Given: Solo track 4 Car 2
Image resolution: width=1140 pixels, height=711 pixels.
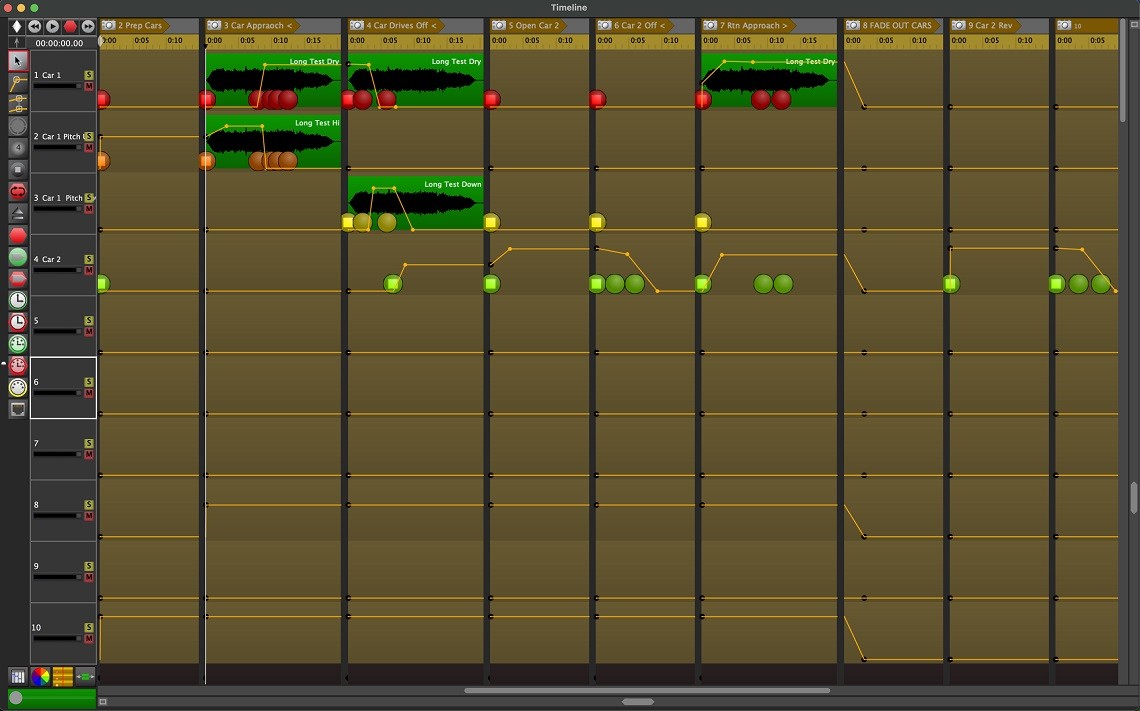Looking at the screenshot, I should click(x=89, y=259).
